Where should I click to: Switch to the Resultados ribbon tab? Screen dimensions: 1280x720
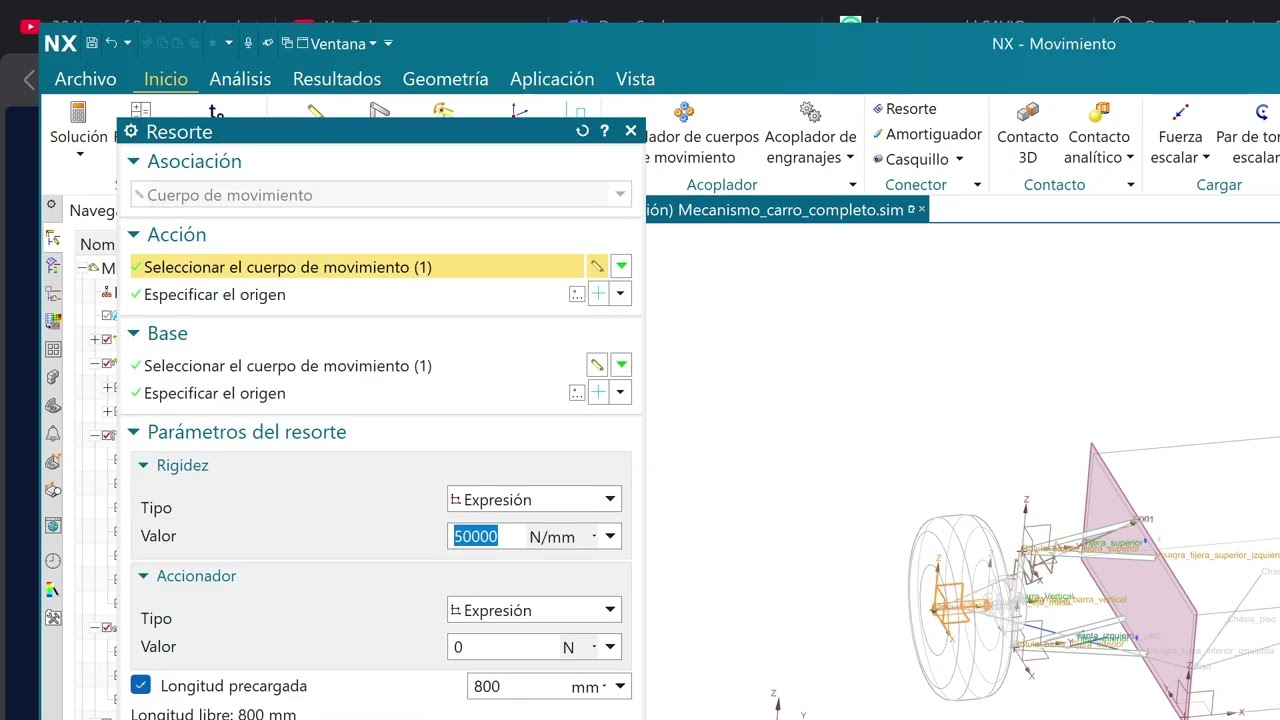pyautogui.click(x=337, y=79)
